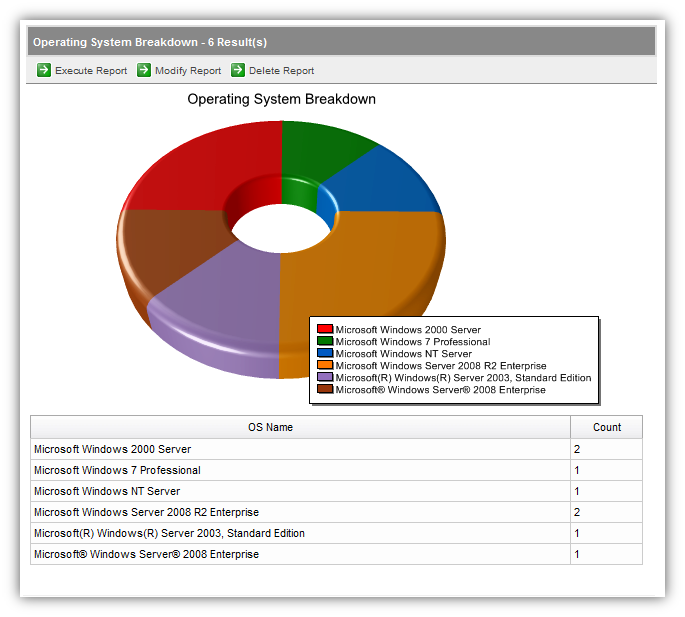Select table row Microsoft Windows 7 Professional
685x617 pixels.
pos(336,470)
